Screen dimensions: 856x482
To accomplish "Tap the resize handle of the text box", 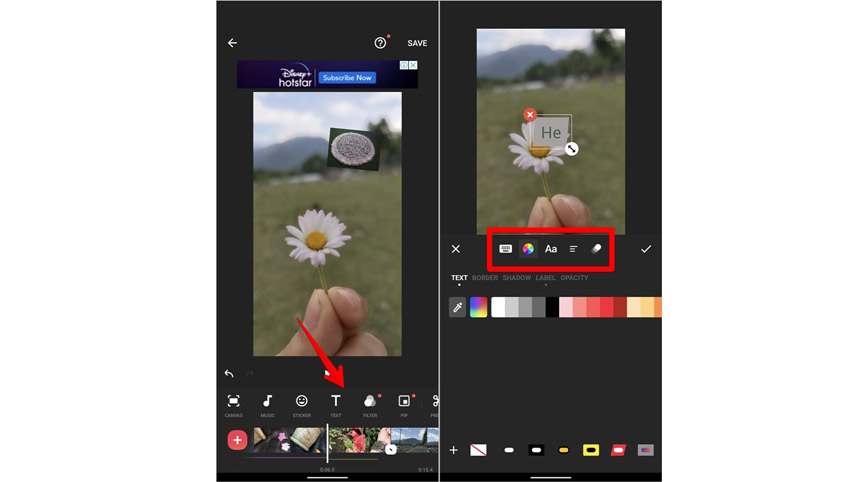I will [571, 148].
